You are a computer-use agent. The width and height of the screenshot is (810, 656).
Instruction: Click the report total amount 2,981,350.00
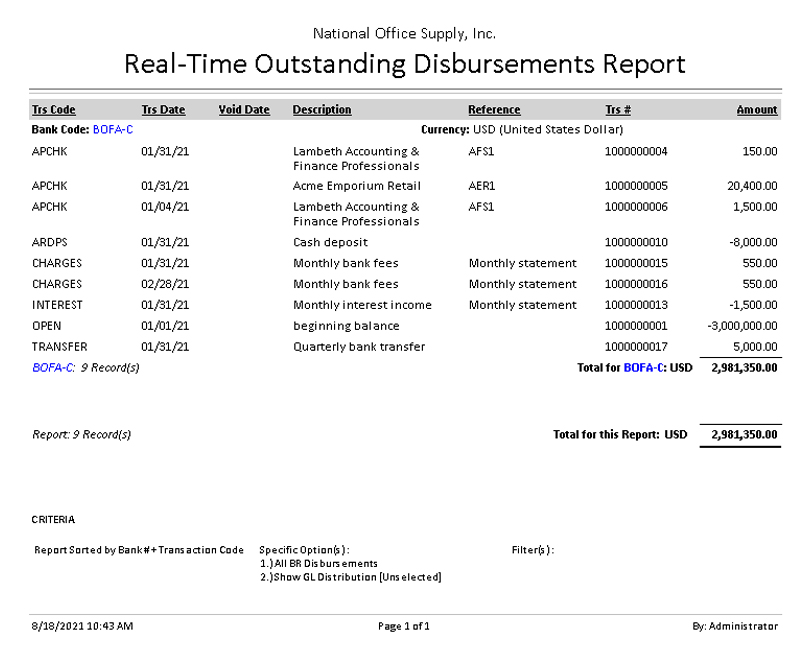click(744, 435)
